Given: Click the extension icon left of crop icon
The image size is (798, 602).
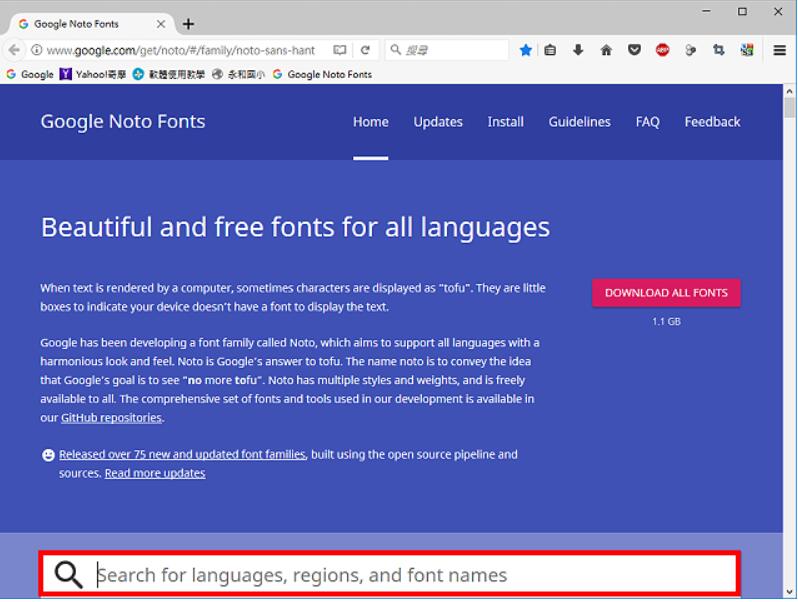Looking at the screenshot, I should click(x=691, y=50).
